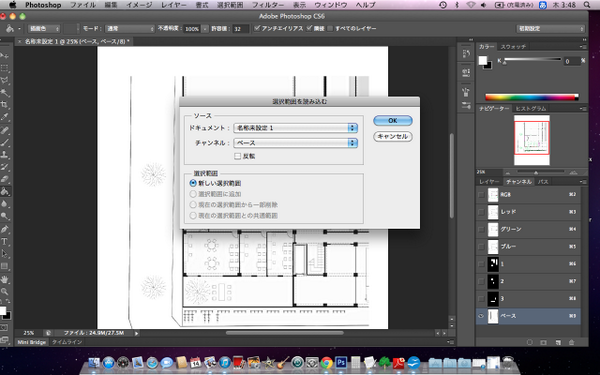Toggle the アンチエイリアス checkbox
The image size is (600, 375).
click(x=257, y=28)
